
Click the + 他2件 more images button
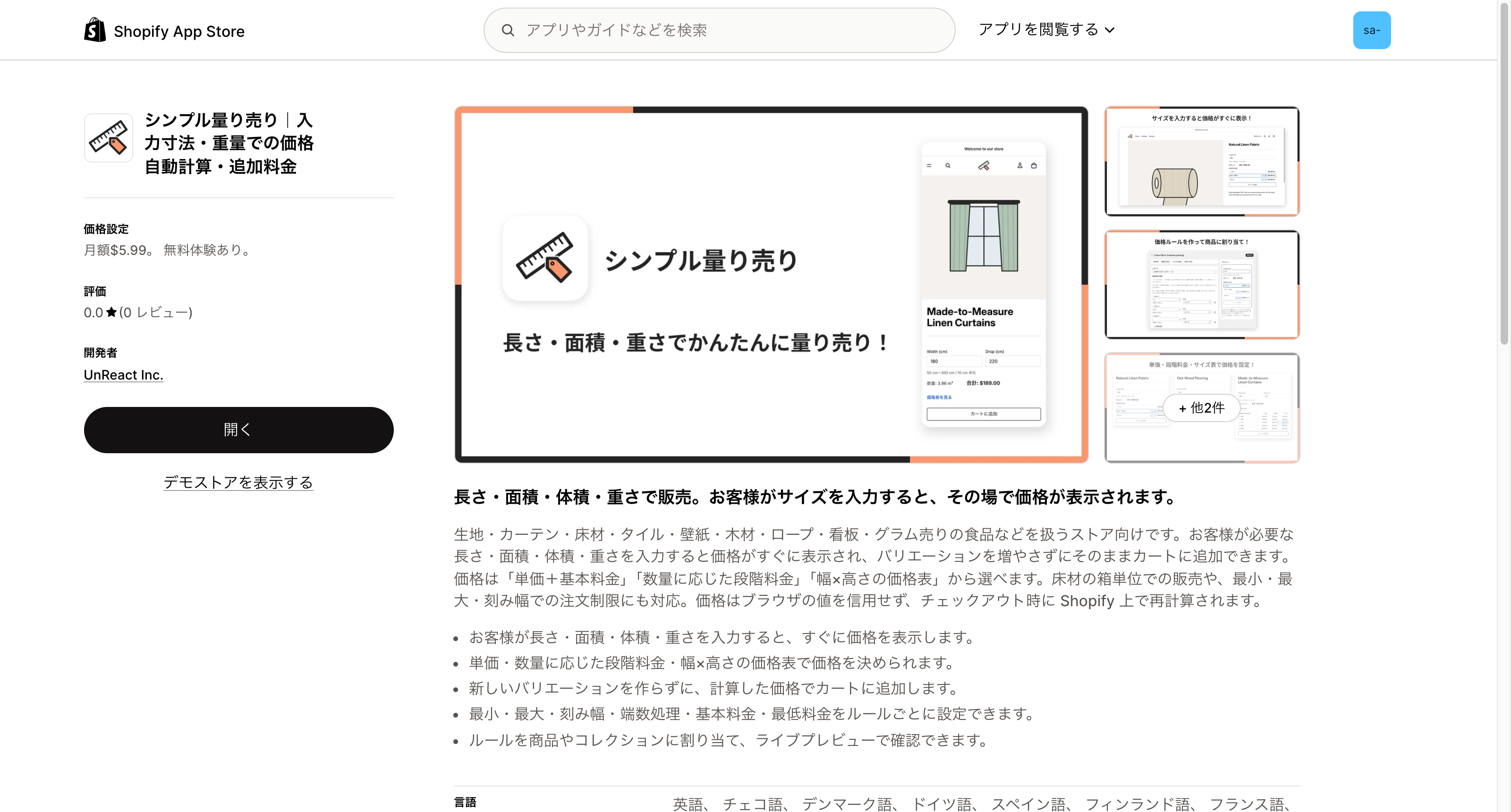(1201, 407)
